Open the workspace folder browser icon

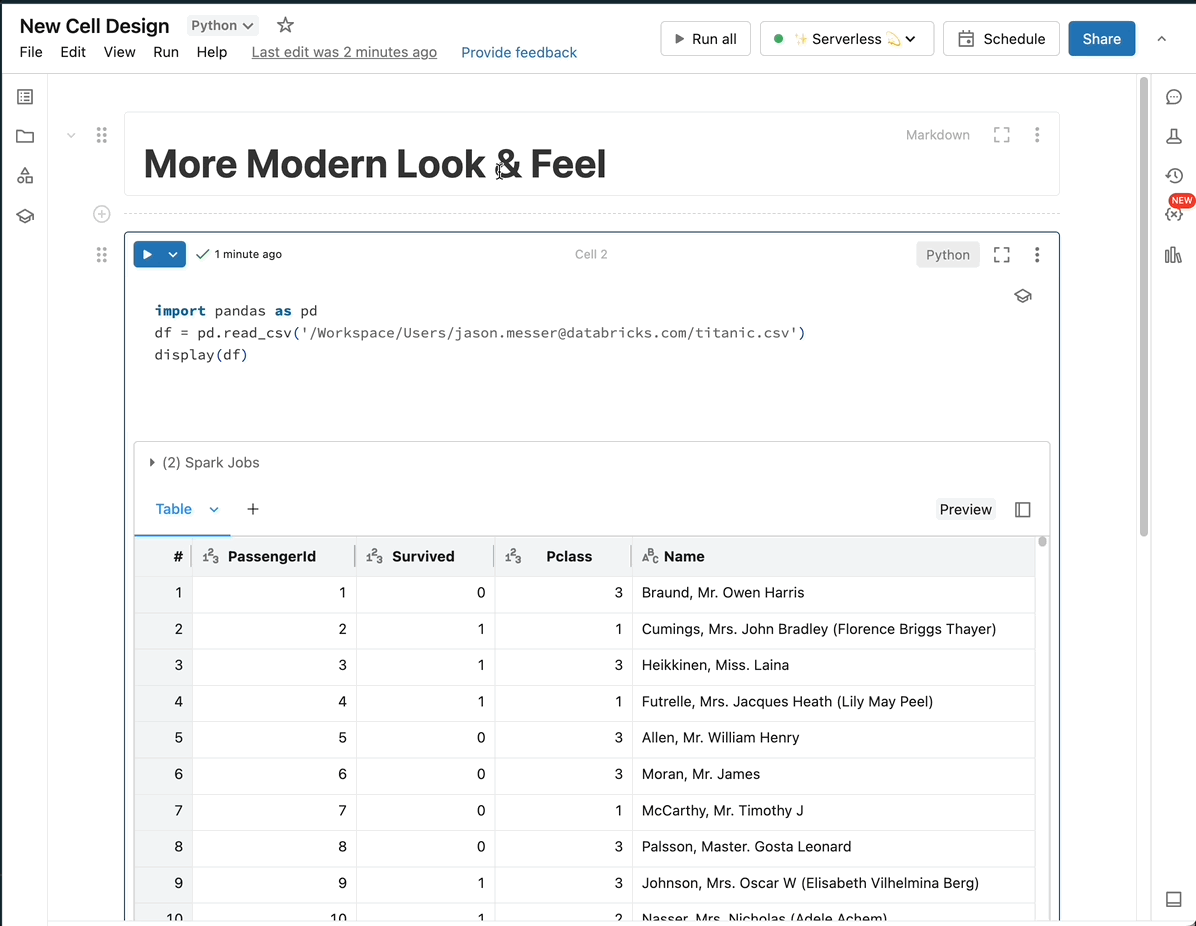25,136
